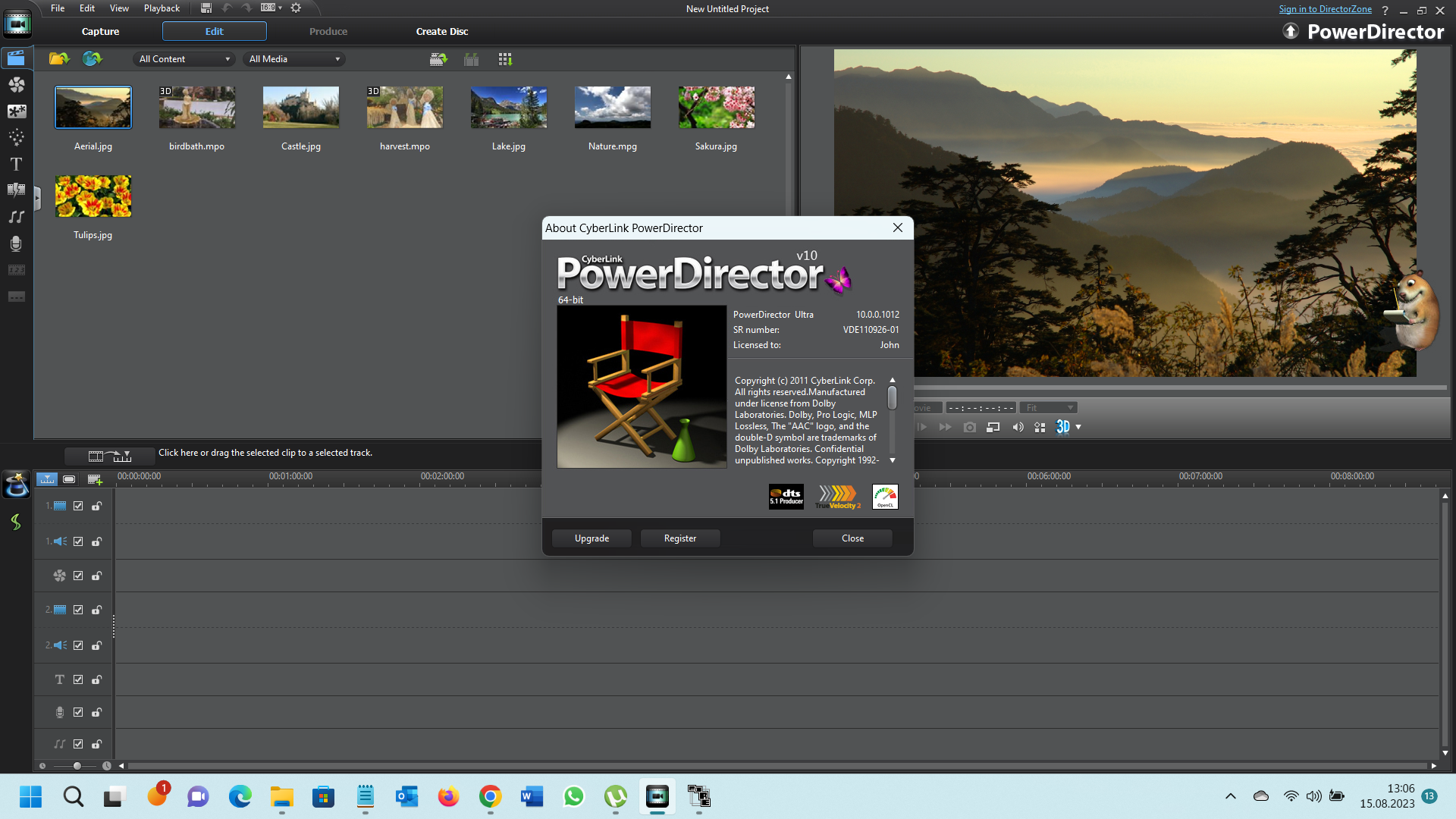
Task: Expand the All Media dropdown
Action: coord(293,59)
